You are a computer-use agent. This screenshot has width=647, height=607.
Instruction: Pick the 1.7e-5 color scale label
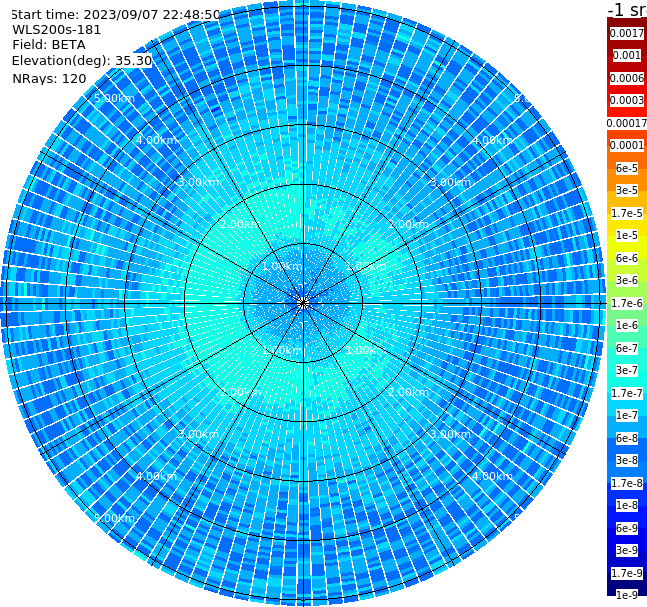[627, 213]
